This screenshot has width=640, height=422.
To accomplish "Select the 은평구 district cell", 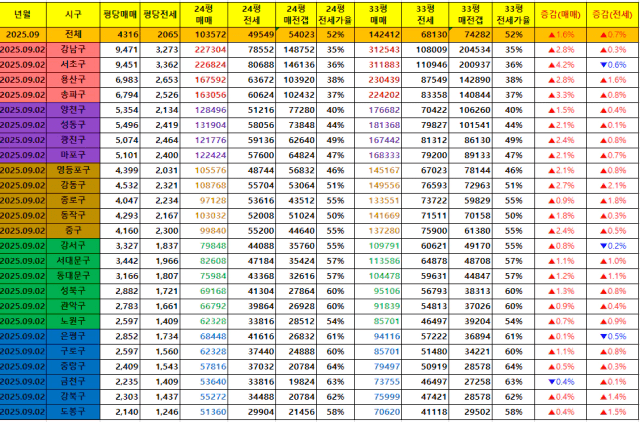I will (73, 337).
